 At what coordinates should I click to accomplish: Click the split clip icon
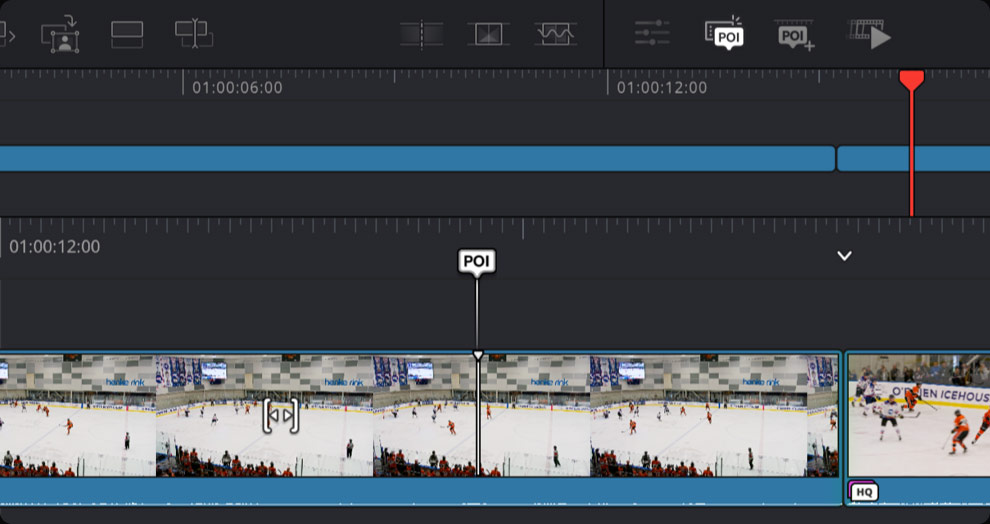coord(421,34)
